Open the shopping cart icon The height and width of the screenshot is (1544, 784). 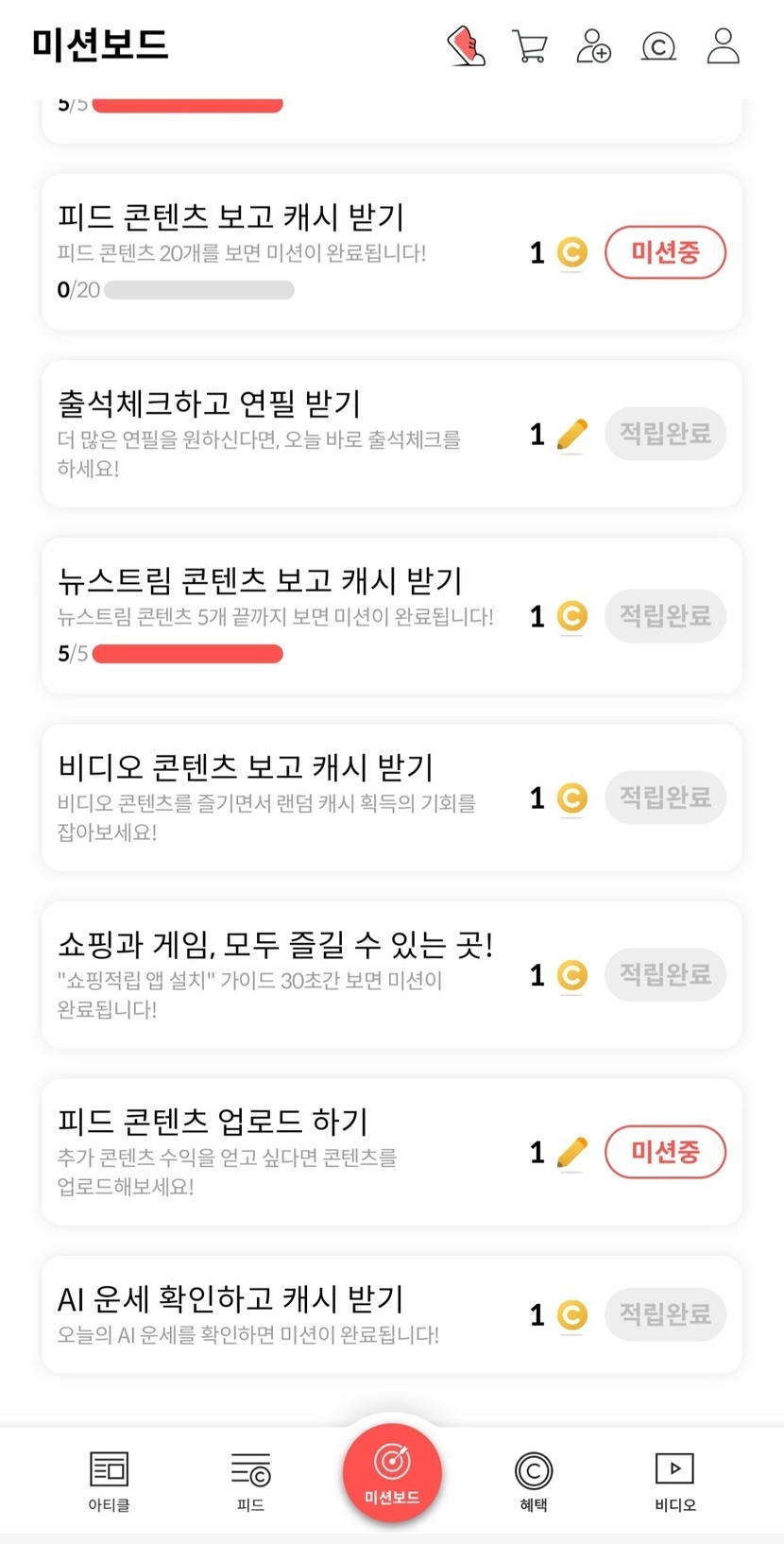point(530,45)
